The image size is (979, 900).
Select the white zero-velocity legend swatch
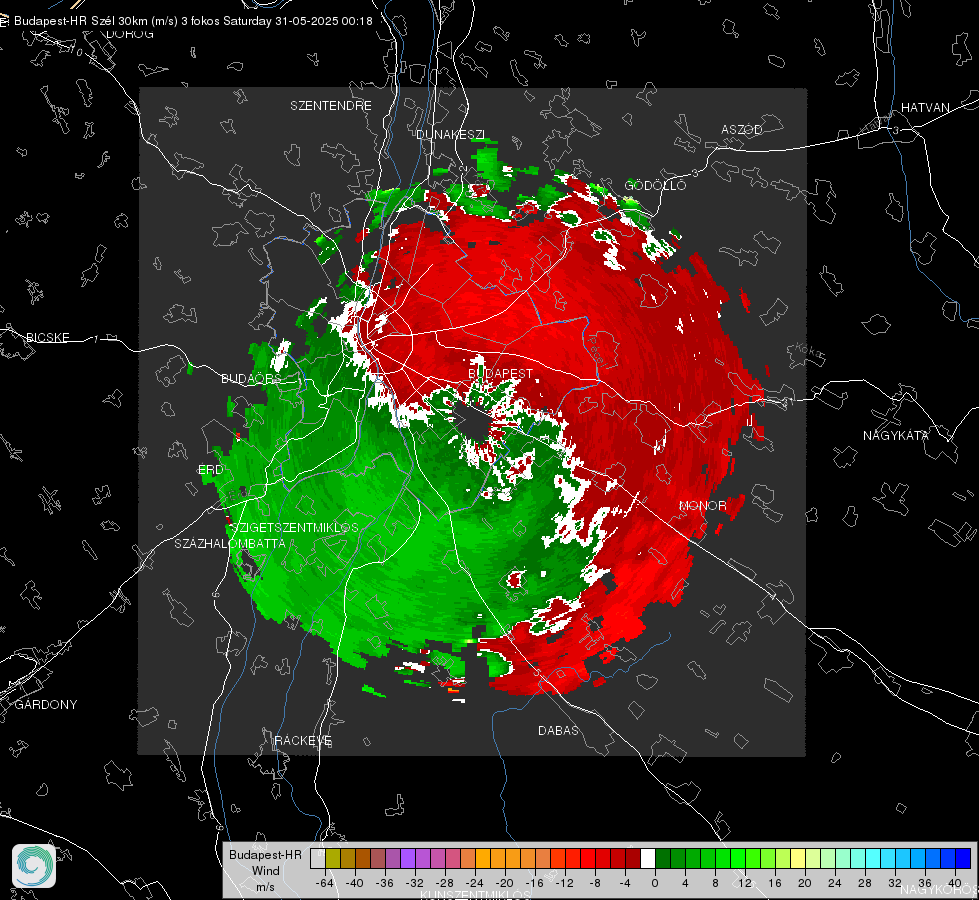648,858
